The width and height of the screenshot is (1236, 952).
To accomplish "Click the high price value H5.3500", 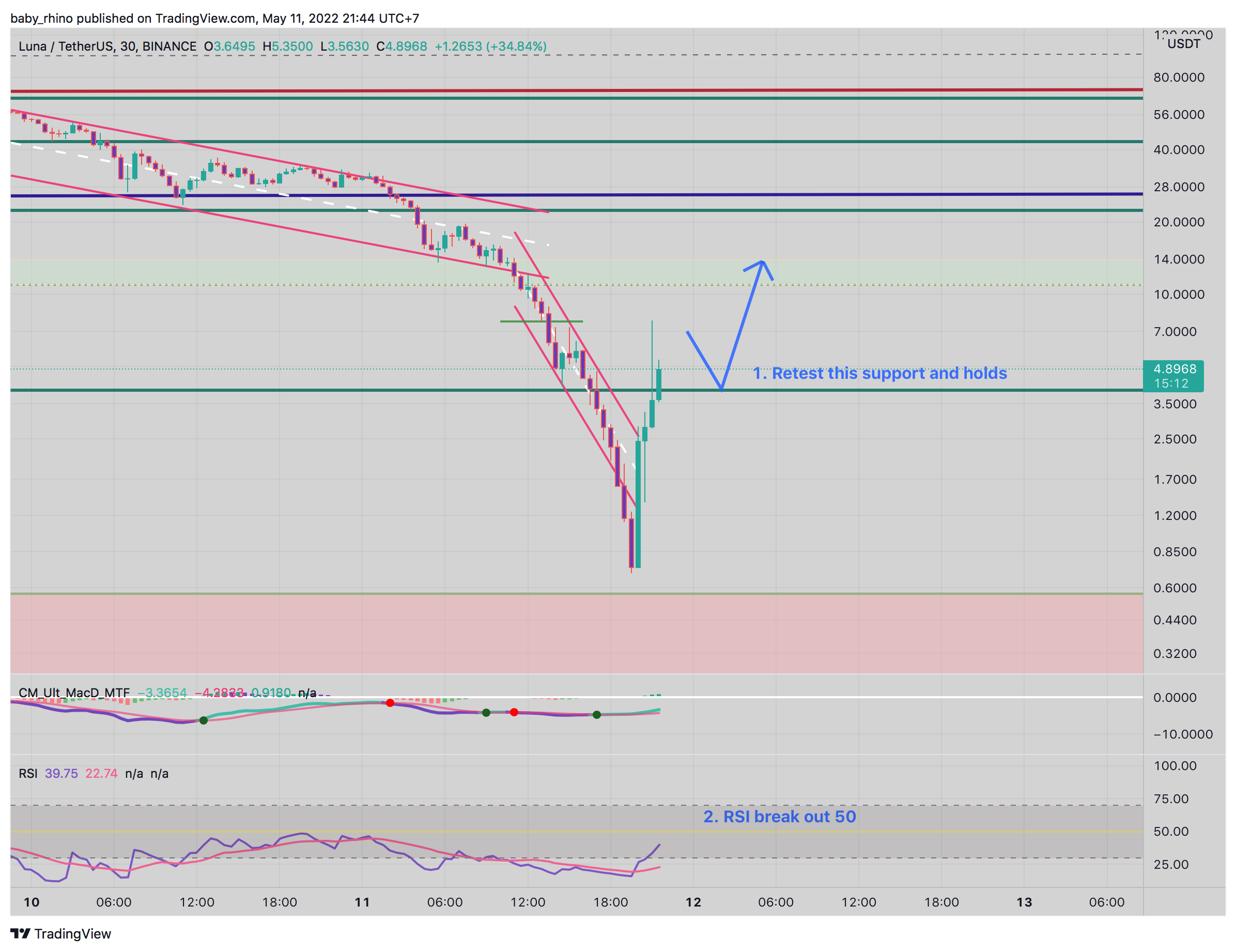I will [287, 47].
